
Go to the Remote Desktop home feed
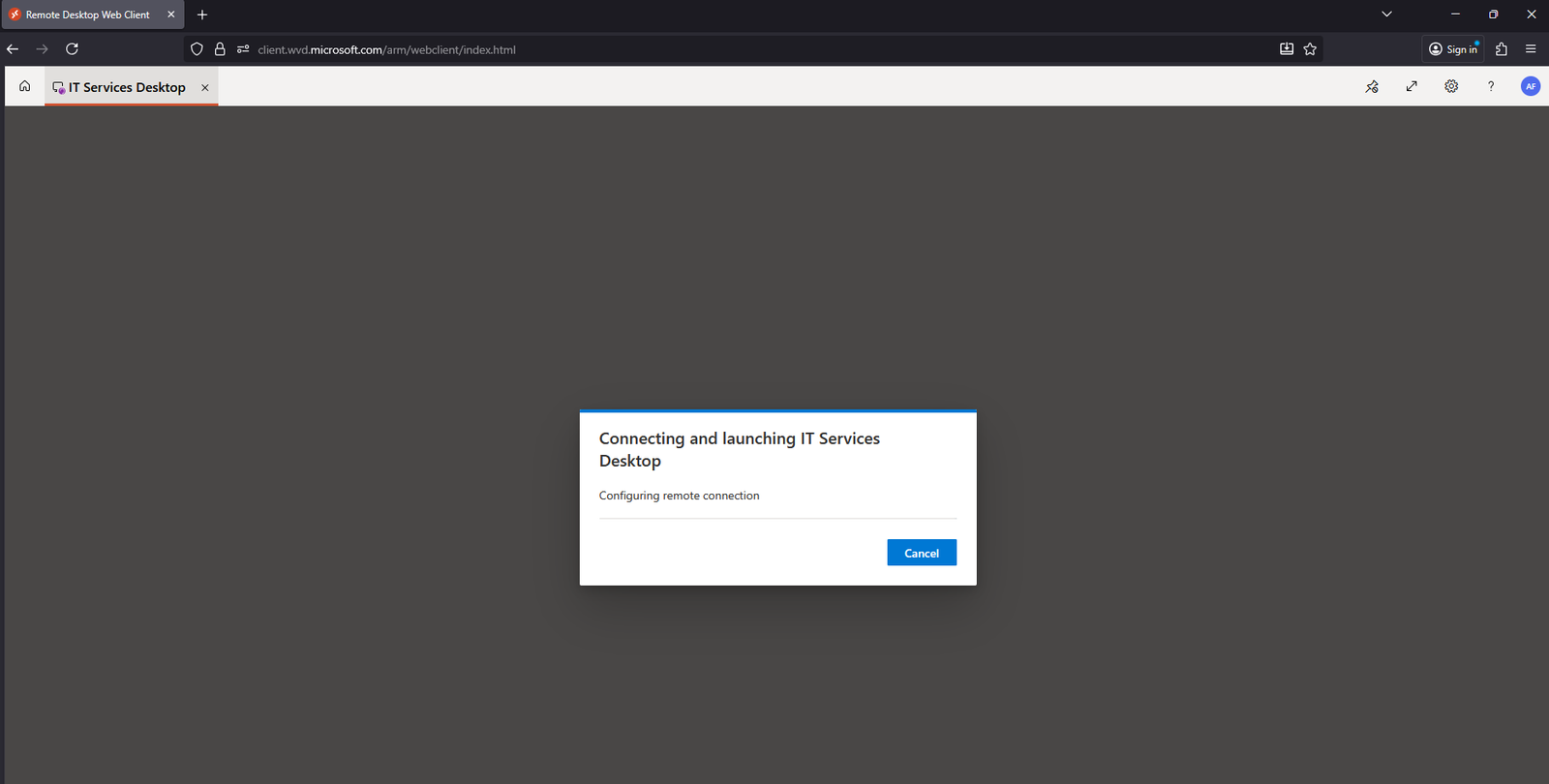point(25,86)
